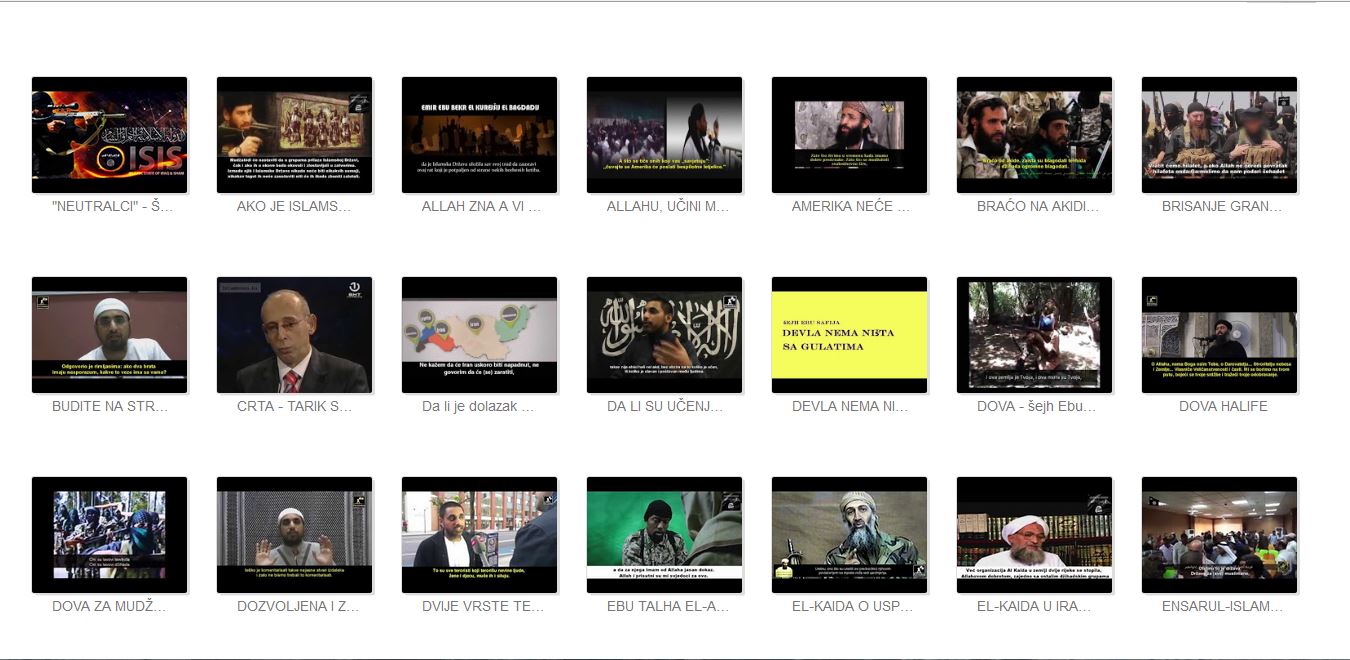The width and height of the screenshot is (1350, 660).
Task: Open the "DOZVOLJENA I Z..." thumbnail
Action: (x=294, y=535)
